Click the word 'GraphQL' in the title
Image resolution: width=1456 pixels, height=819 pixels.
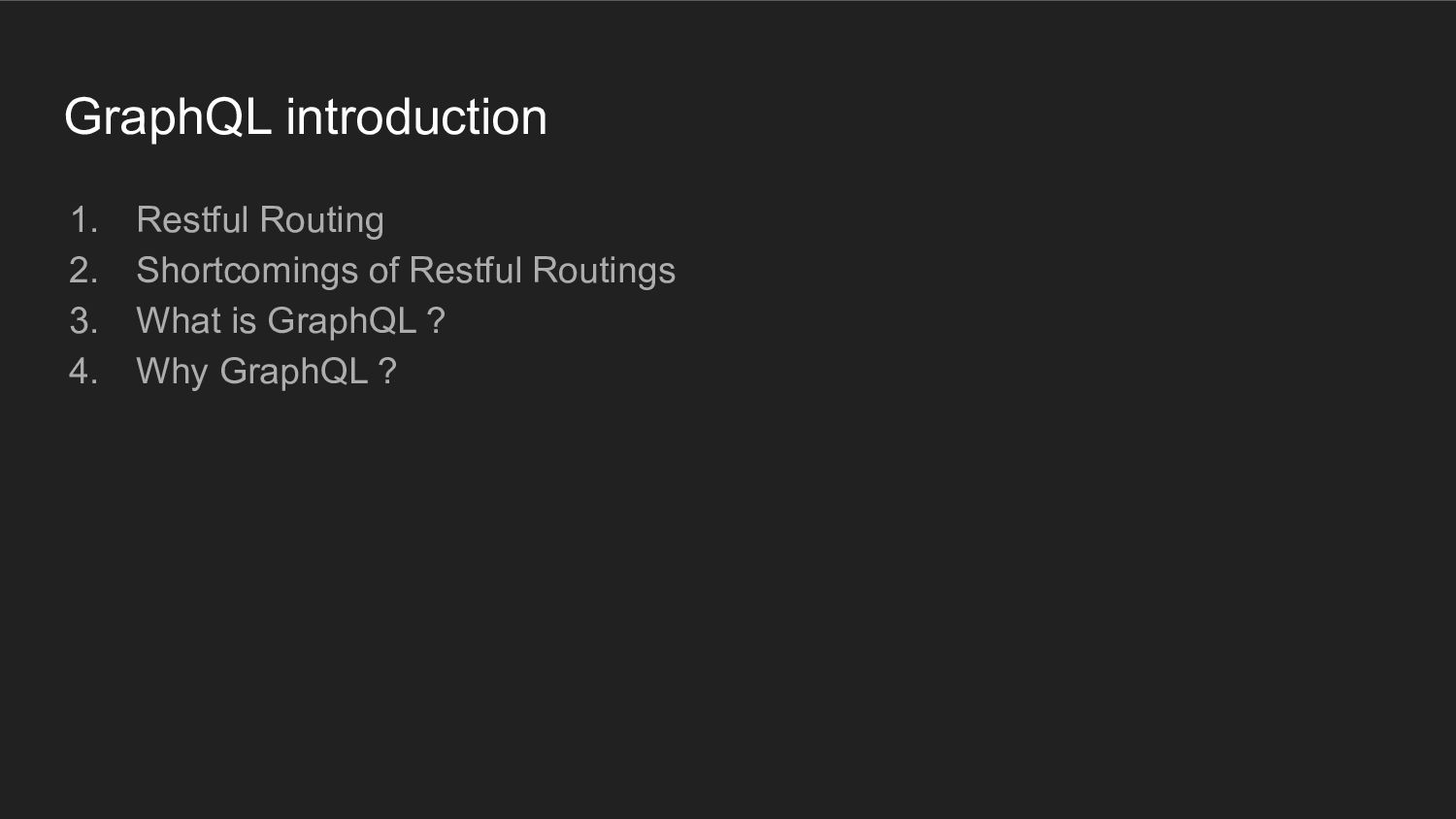167,117
